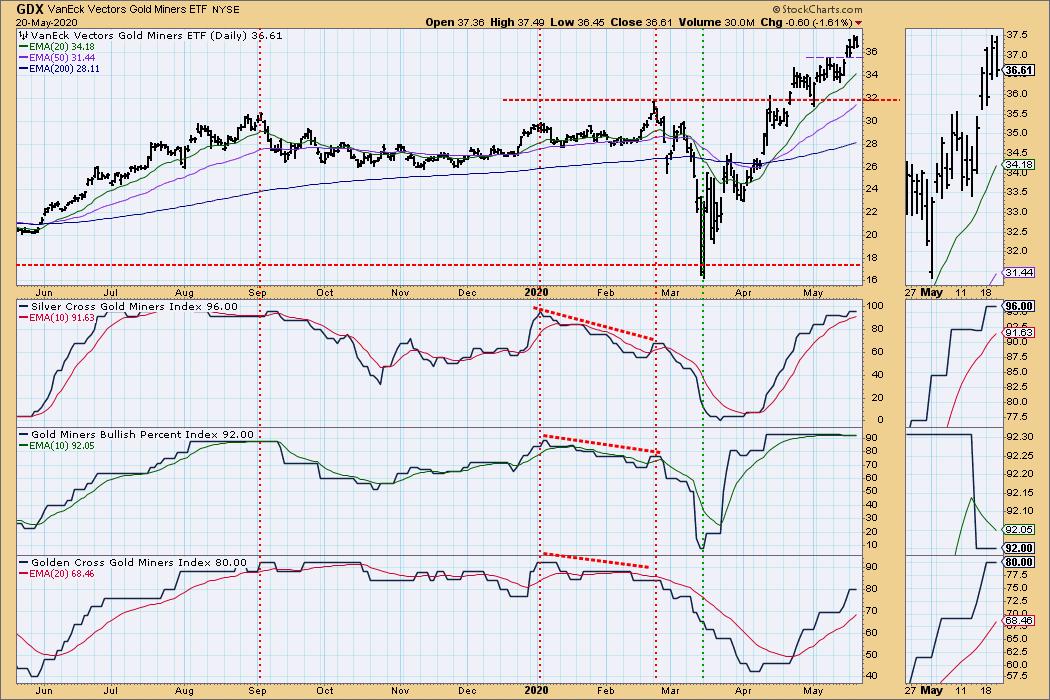Image resolution: width=1050 pixels, height=700 pixels.
Task: Click the Chg -0.60 (-1.61%) value
Action: click(x=807, y=22)
